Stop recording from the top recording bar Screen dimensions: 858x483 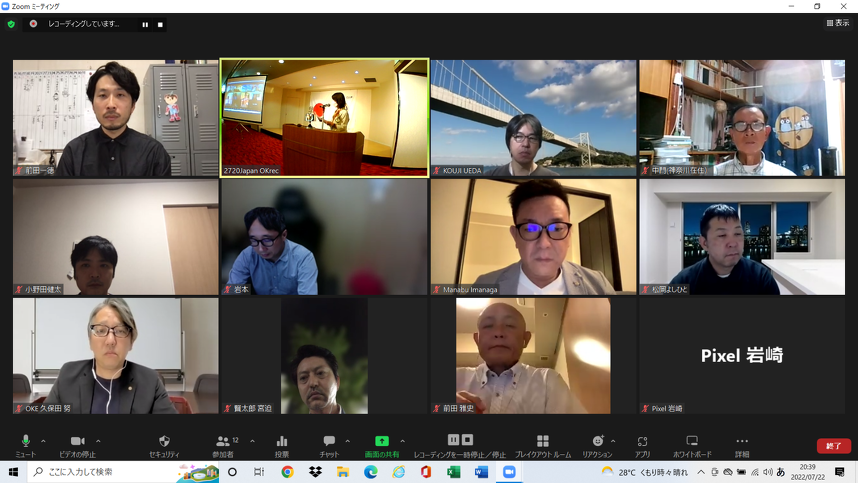[x=160, y=24]
